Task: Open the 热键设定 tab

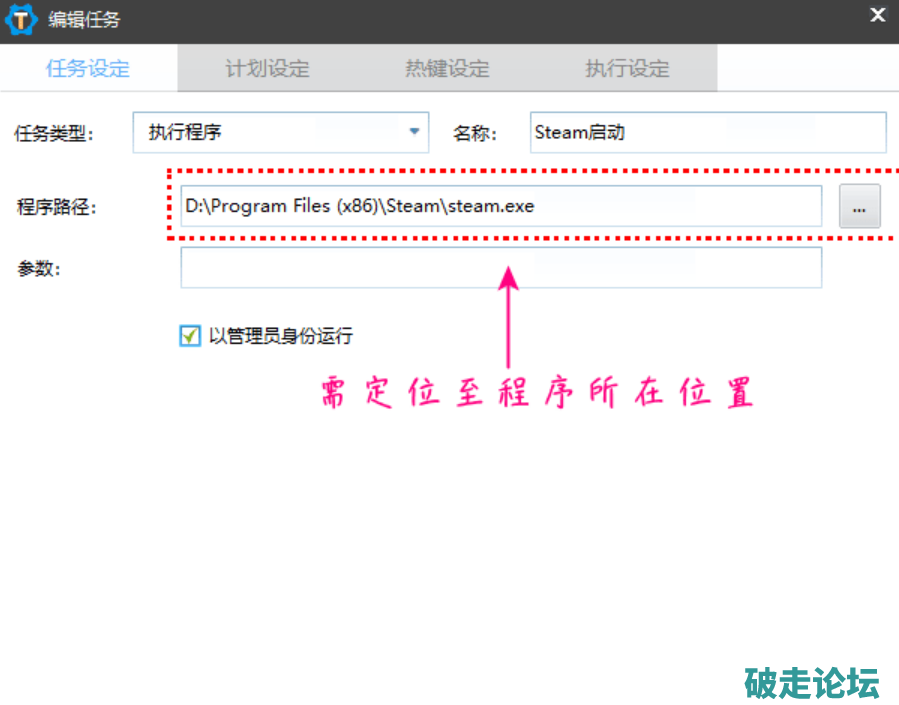Action: (x=447, y=68)
